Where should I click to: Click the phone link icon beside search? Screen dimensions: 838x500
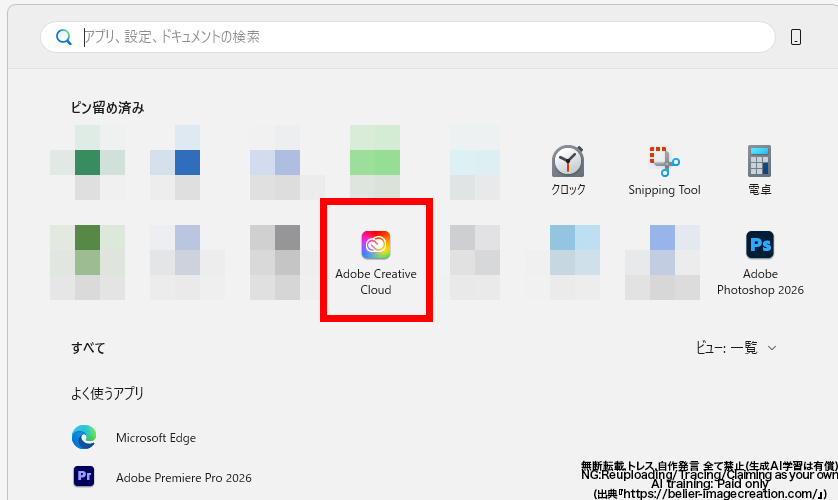click(x=796, y=37)
